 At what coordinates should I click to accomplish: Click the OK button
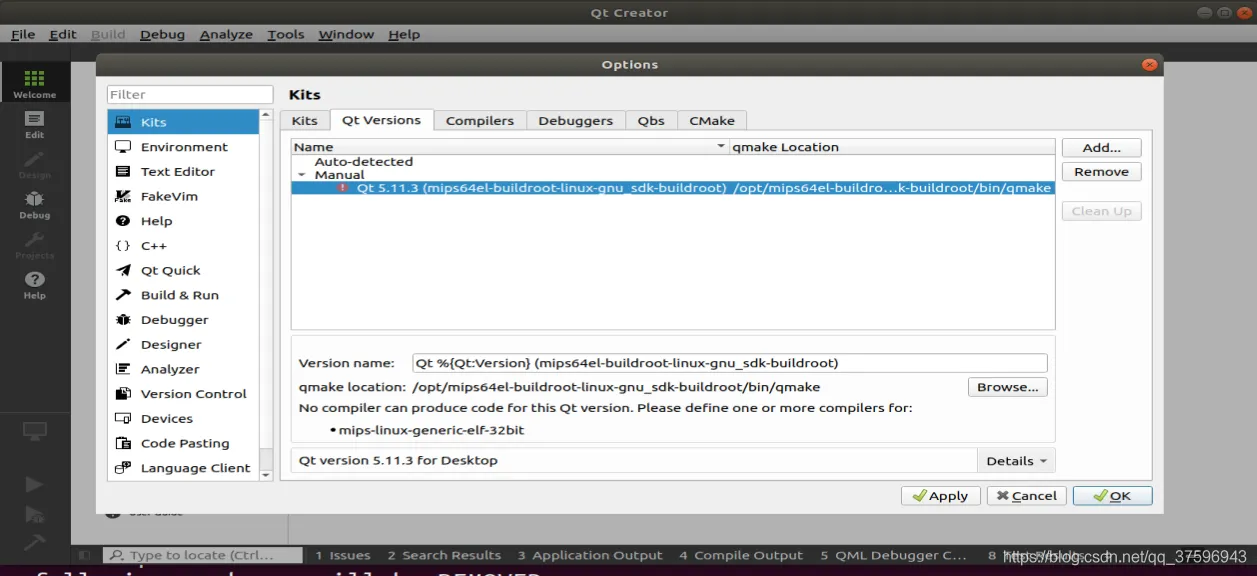tap(1113, 496)
